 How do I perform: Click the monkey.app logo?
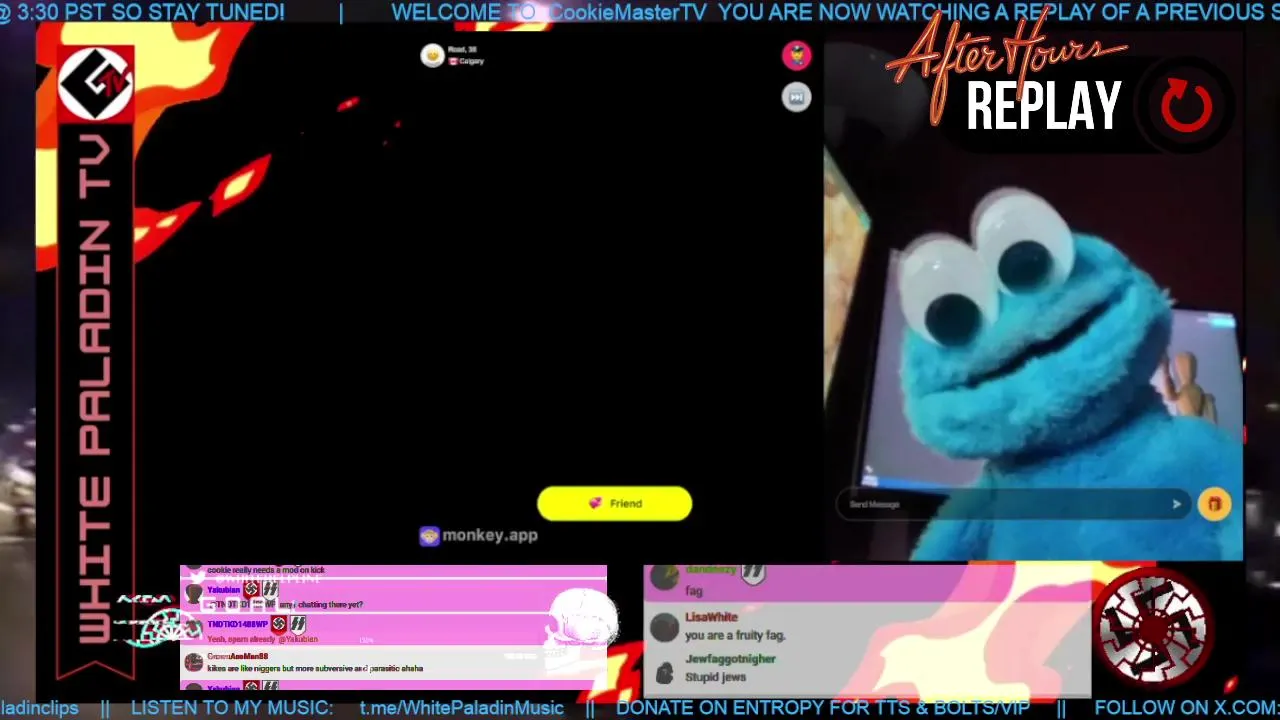pyautogui.click(x=478, y=536)
